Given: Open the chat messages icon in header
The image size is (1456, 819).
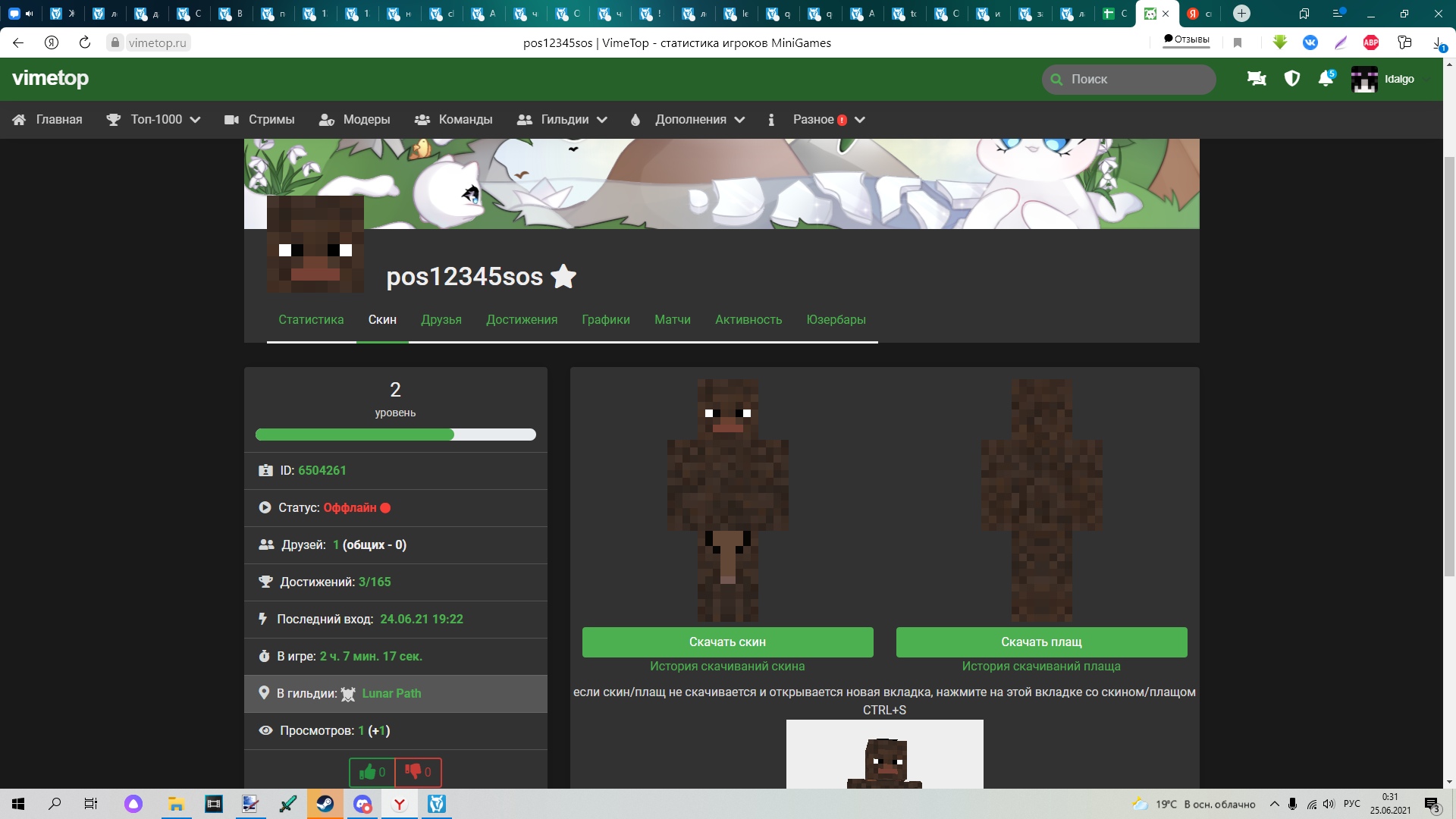Looking at the screenshot, I should tap(1257, 79).
